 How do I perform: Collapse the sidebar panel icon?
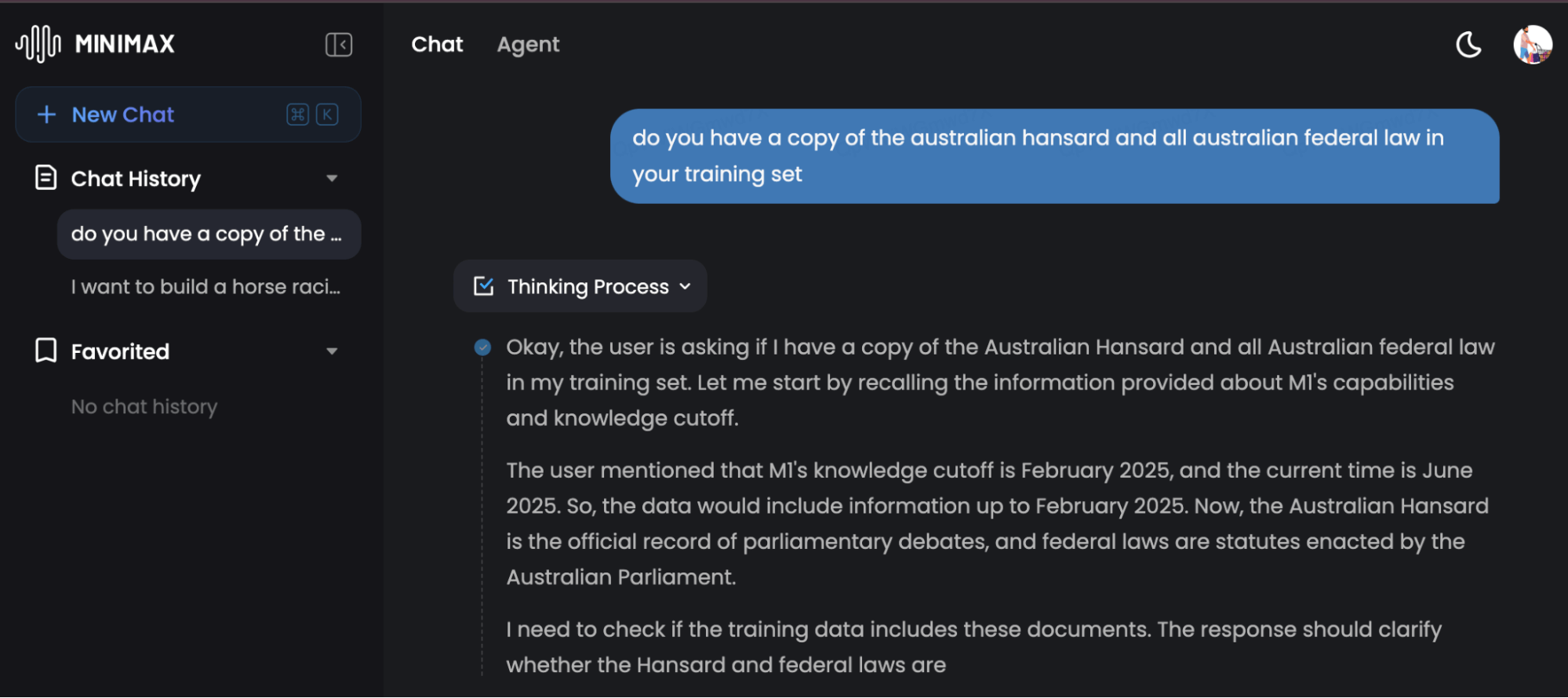[339, 45]
